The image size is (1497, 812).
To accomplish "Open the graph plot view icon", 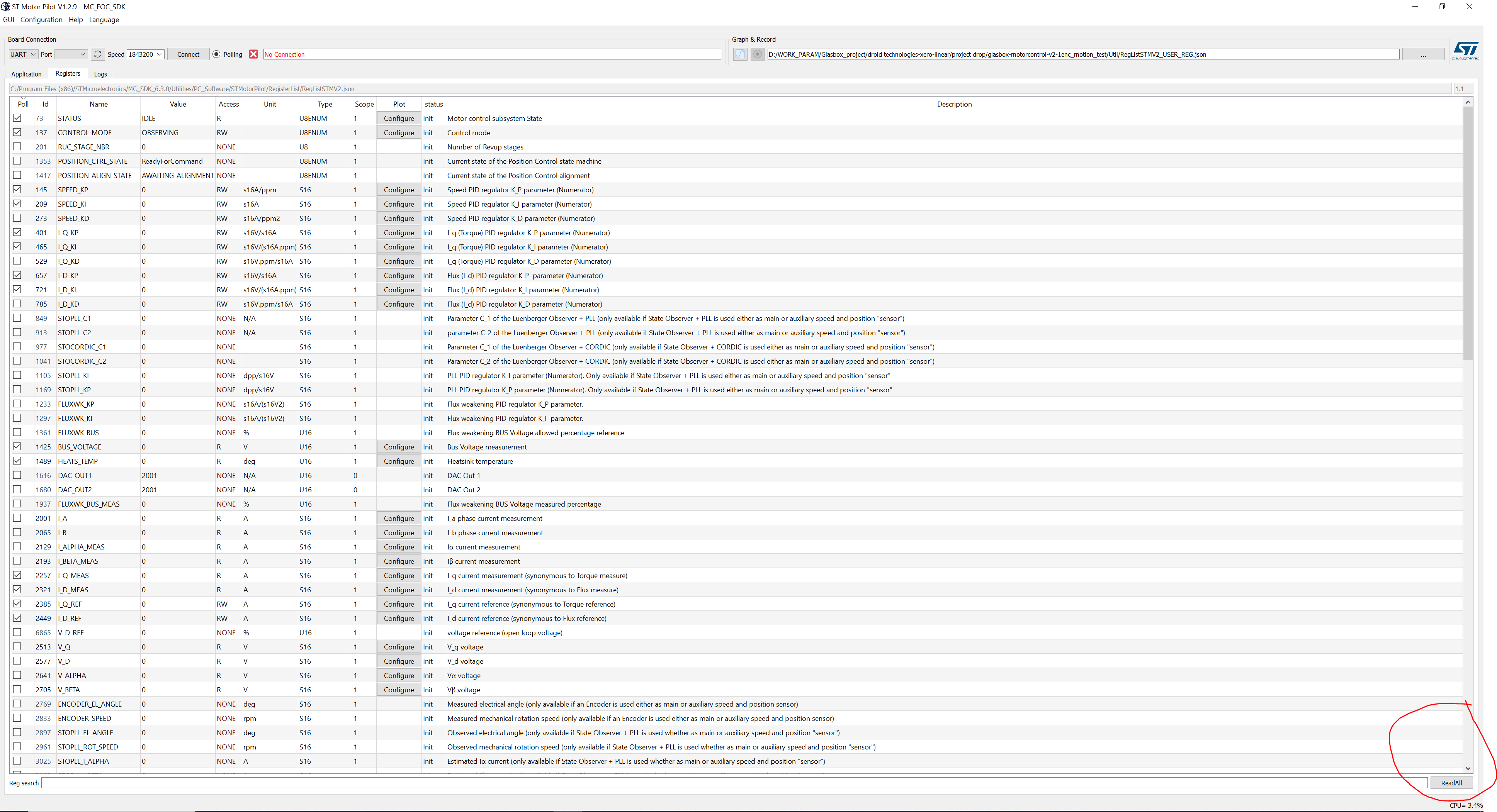I will [739, 54].
